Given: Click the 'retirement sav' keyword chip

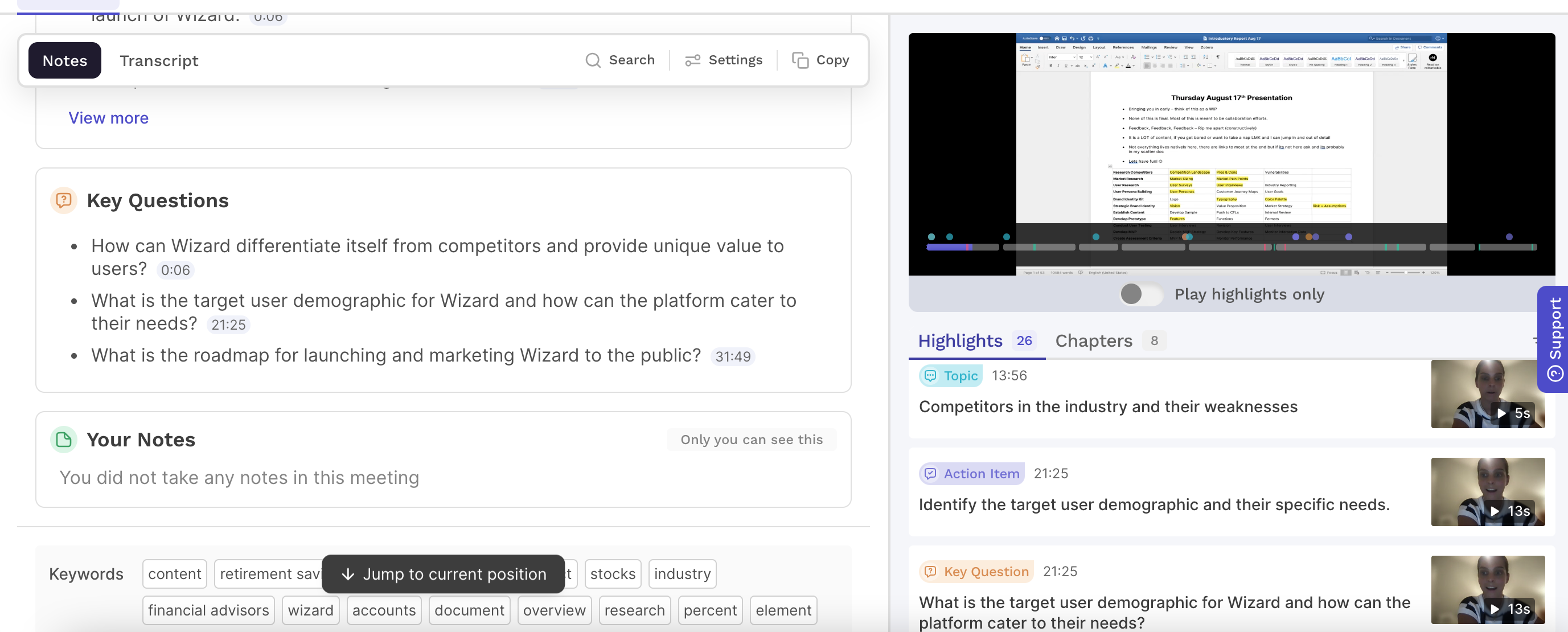Looking at the screenshot, I should (x=268, y=574).
